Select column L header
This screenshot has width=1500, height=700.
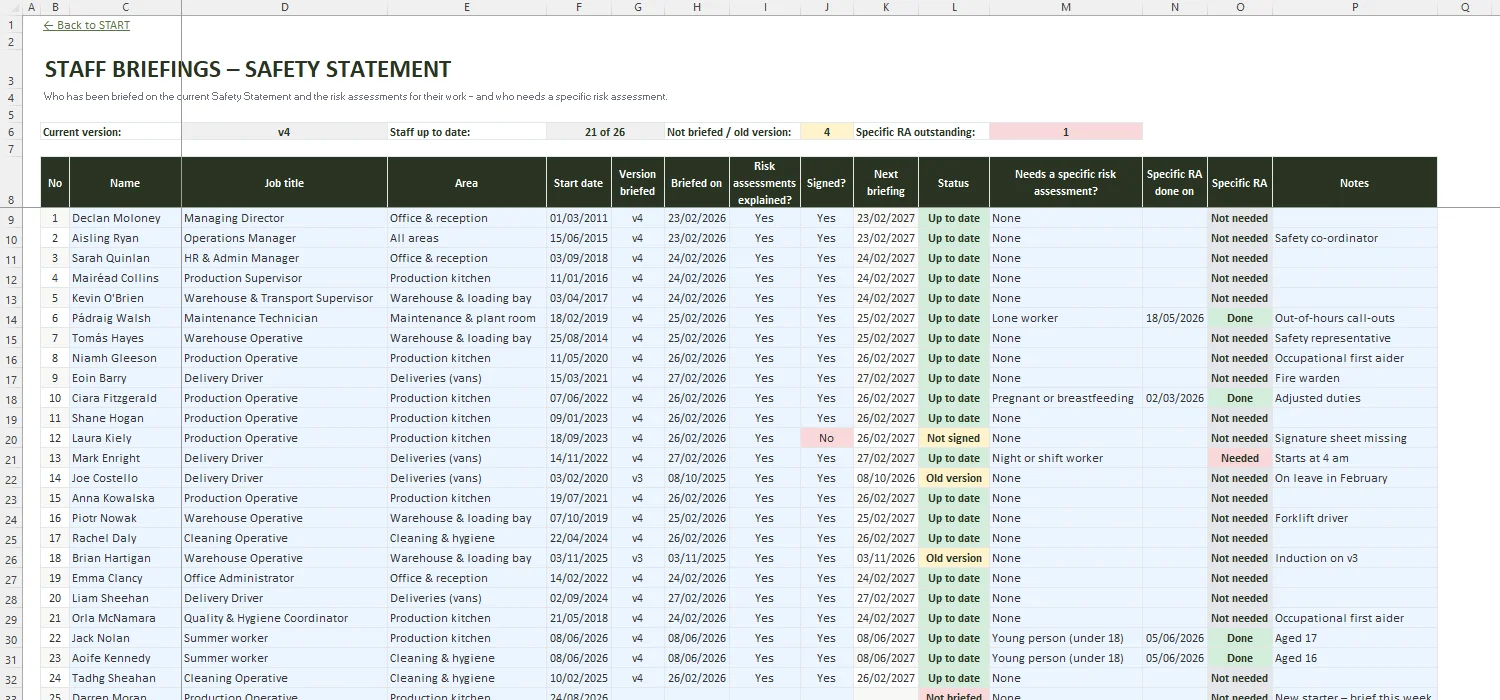tap(954, 7)
